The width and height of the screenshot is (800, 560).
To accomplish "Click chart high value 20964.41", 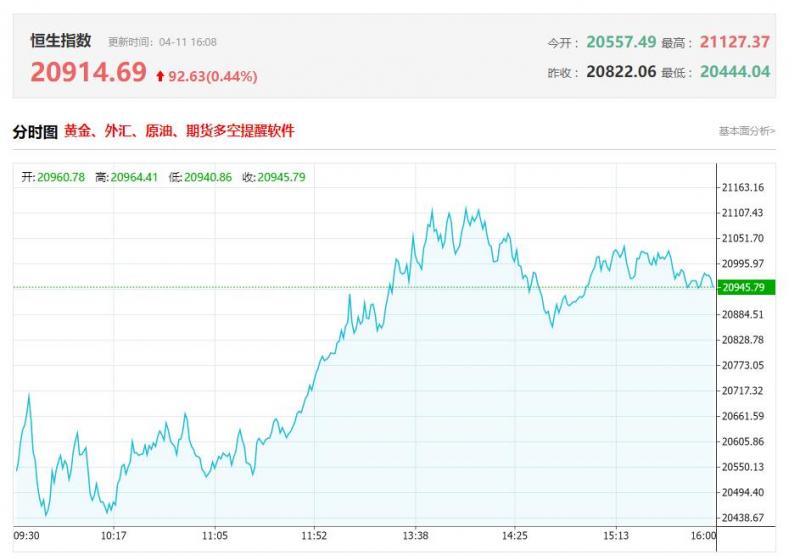I will (134, 177).
